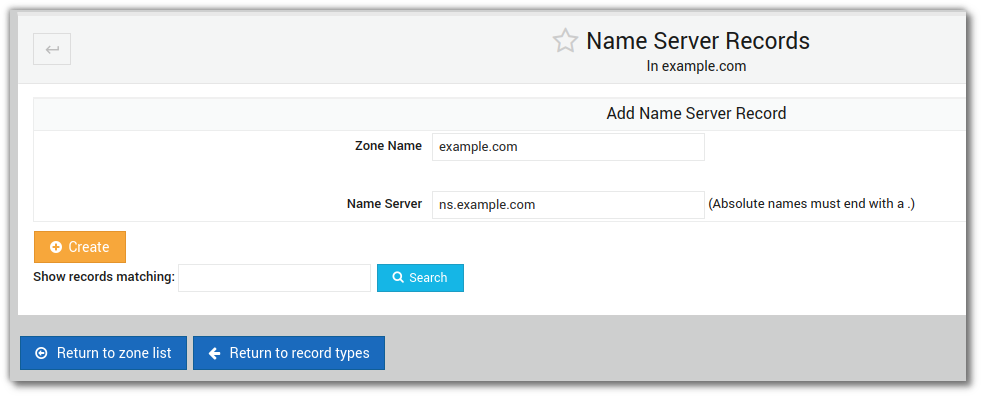Click the blue Search button
982x397 pixels.
coord(420,277)
